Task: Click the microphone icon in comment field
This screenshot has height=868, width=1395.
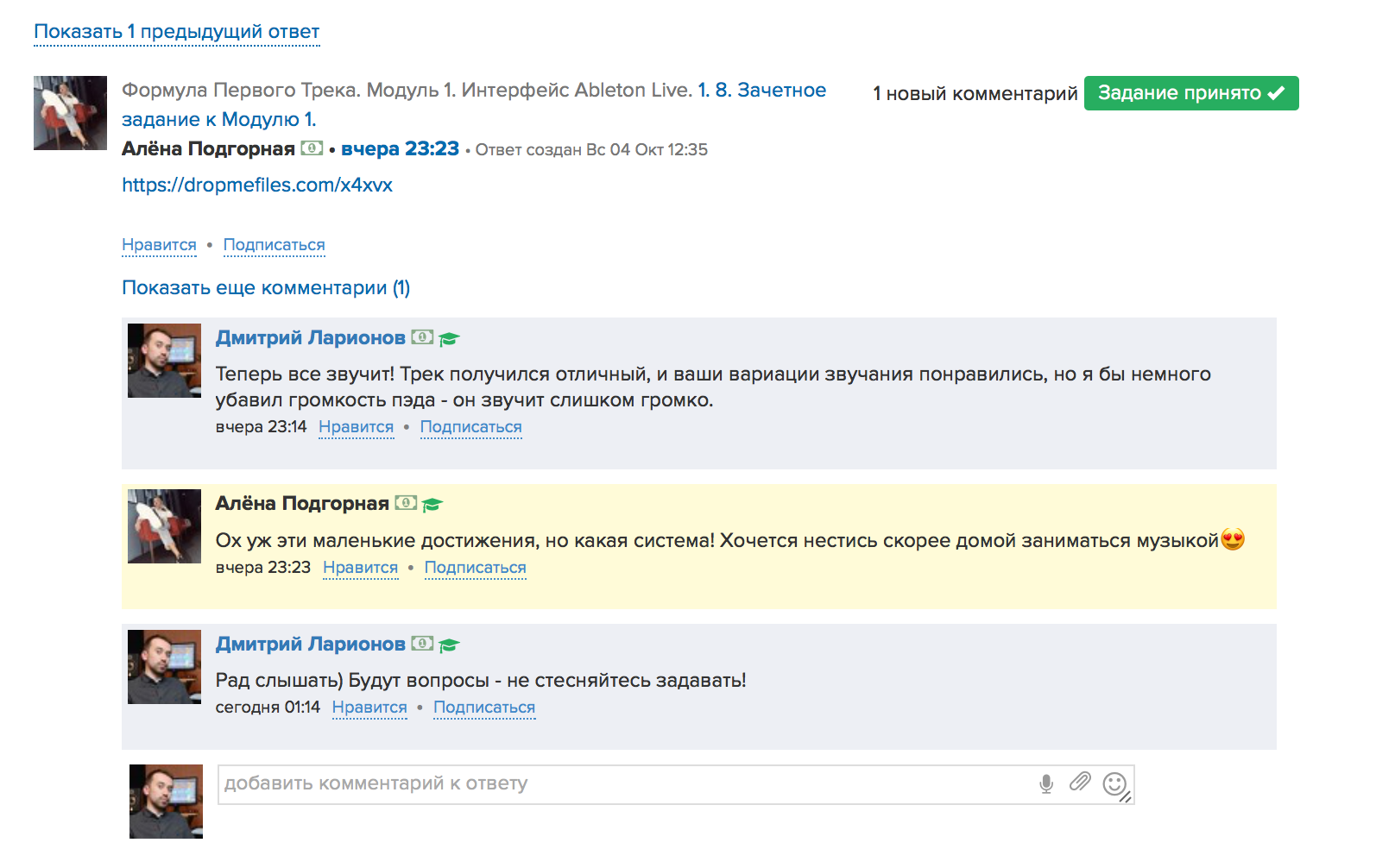Action: pos(1046,783)
